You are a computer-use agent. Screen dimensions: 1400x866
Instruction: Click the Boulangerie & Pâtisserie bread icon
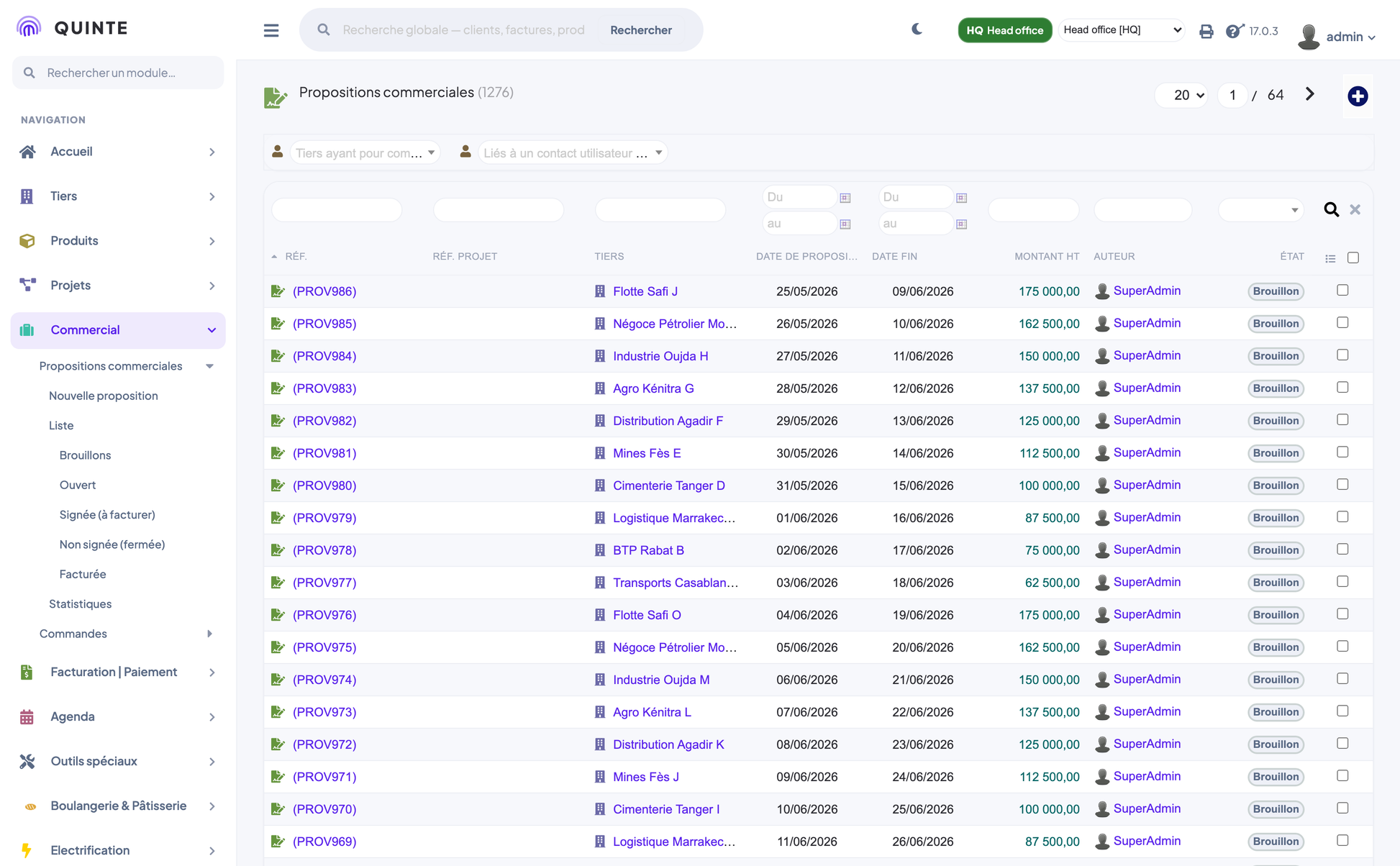[x=30, y=806]
